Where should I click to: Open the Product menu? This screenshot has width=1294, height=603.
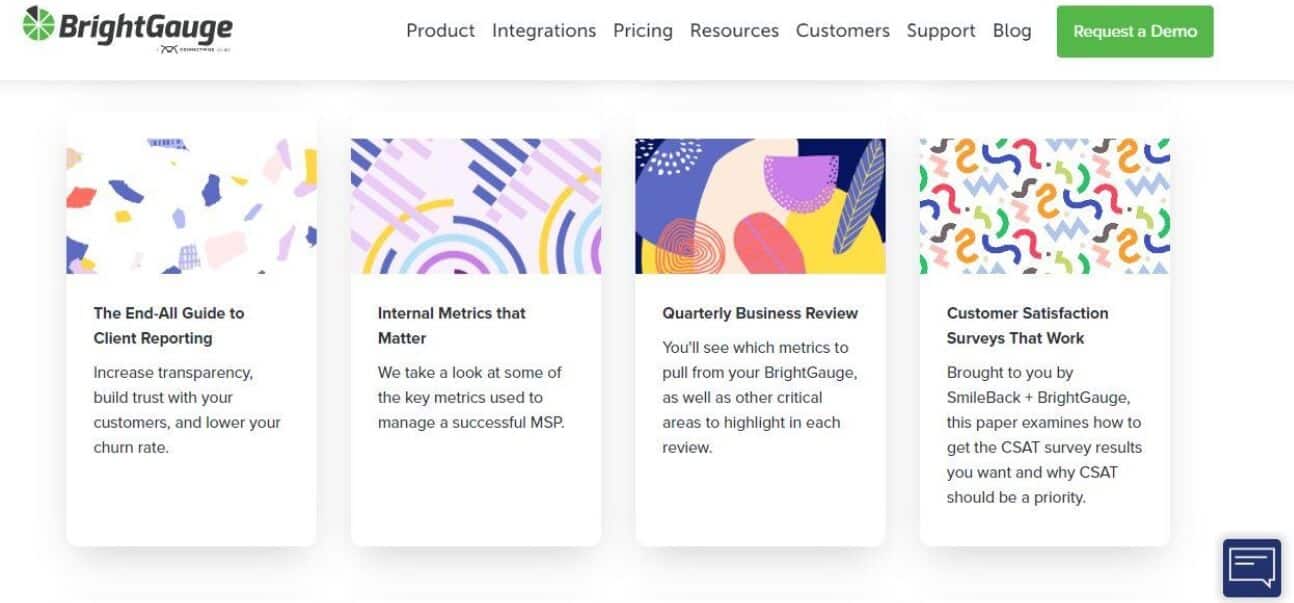440,31
